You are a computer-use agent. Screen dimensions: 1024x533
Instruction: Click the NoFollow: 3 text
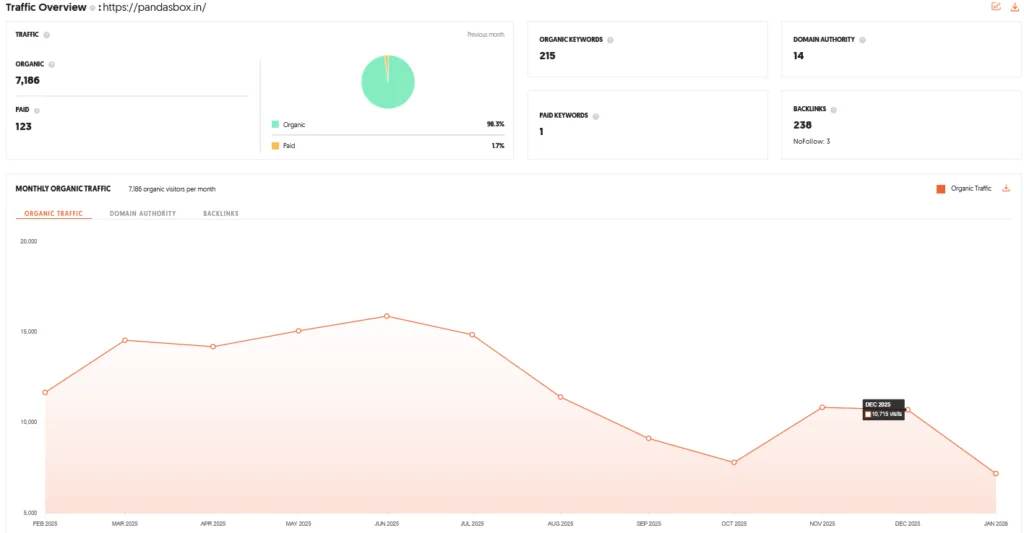tap(812, 141)
